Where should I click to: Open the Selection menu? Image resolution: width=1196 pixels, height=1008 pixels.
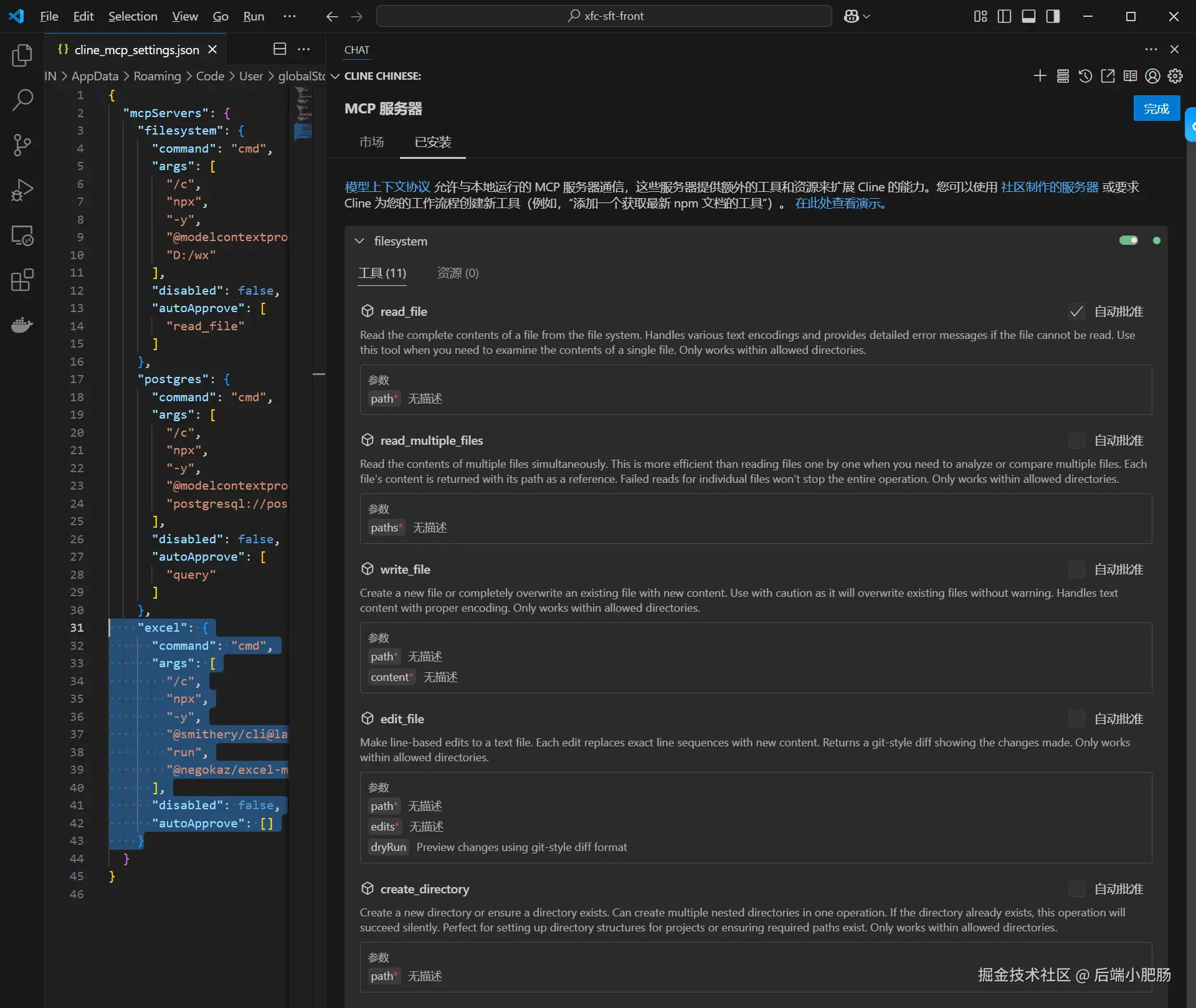coord(133,16)
